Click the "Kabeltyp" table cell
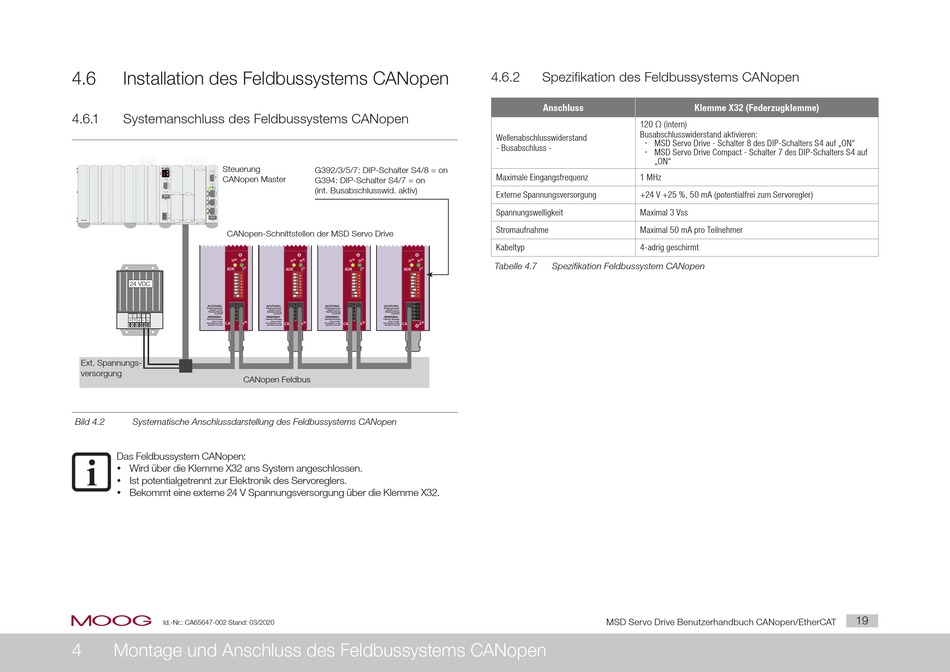 [563, 248]
